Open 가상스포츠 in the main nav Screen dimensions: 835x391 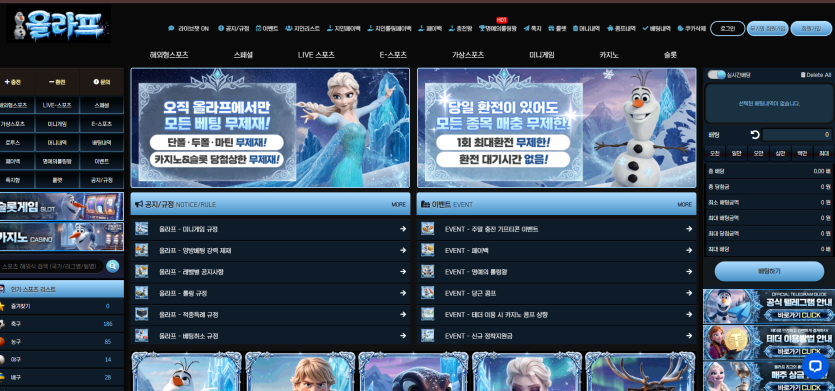(x=468, y=55)
